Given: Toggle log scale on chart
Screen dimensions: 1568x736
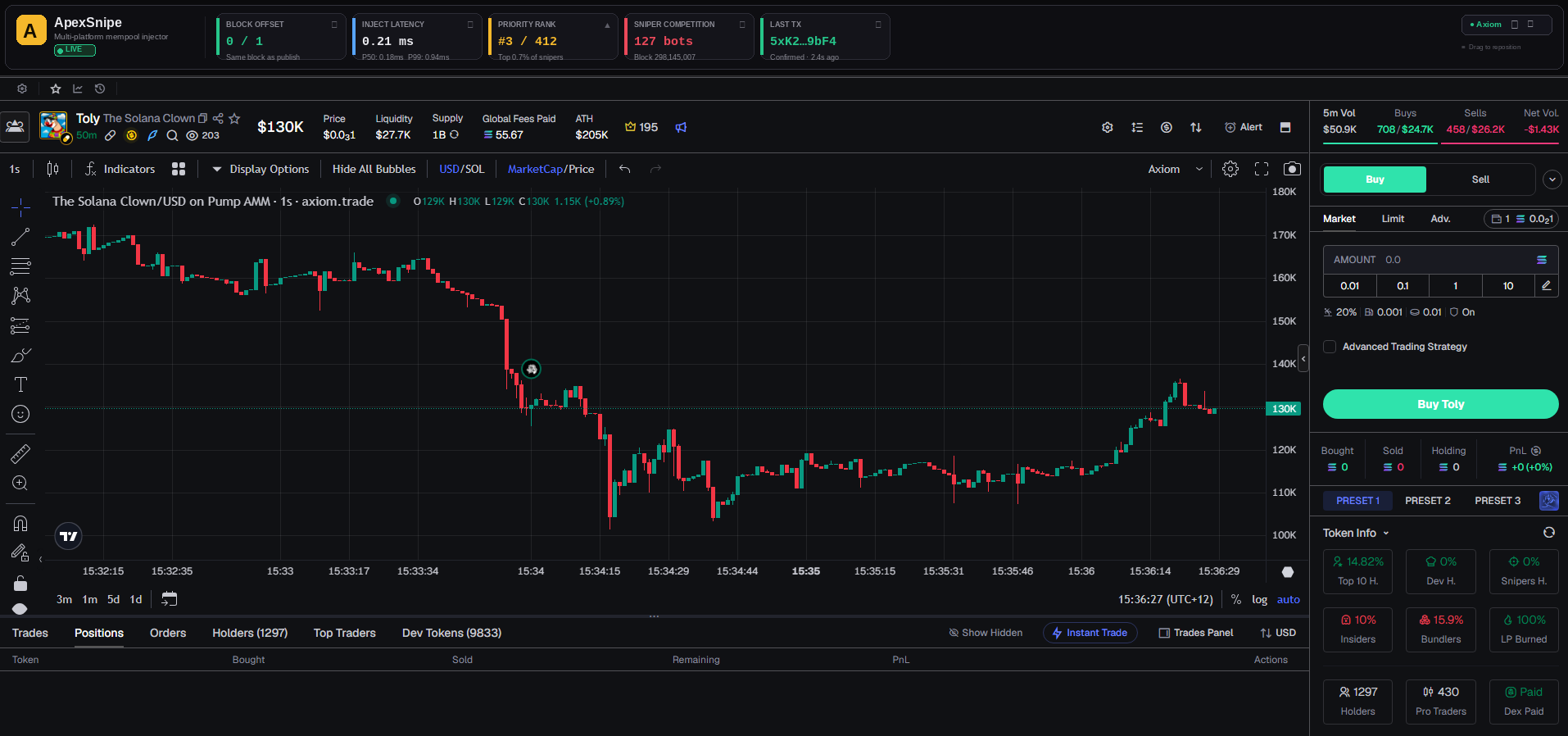Looking at the screenshot, I should pyautogui.click(x=1259, y=599).
